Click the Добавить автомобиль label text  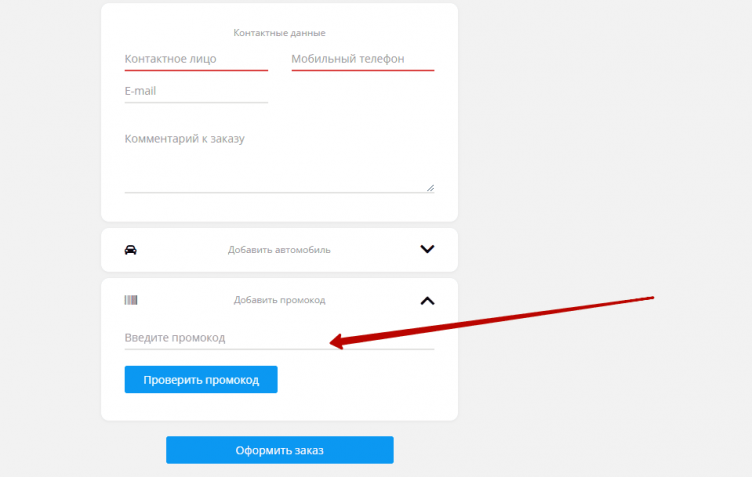click(279, 249)
